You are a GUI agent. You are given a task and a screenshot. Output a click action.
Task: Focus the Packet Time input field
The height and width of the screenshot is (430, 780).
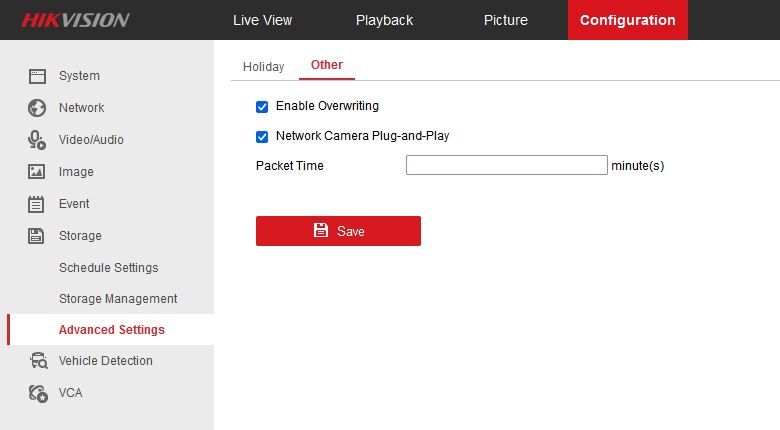(x=506, y=166)
